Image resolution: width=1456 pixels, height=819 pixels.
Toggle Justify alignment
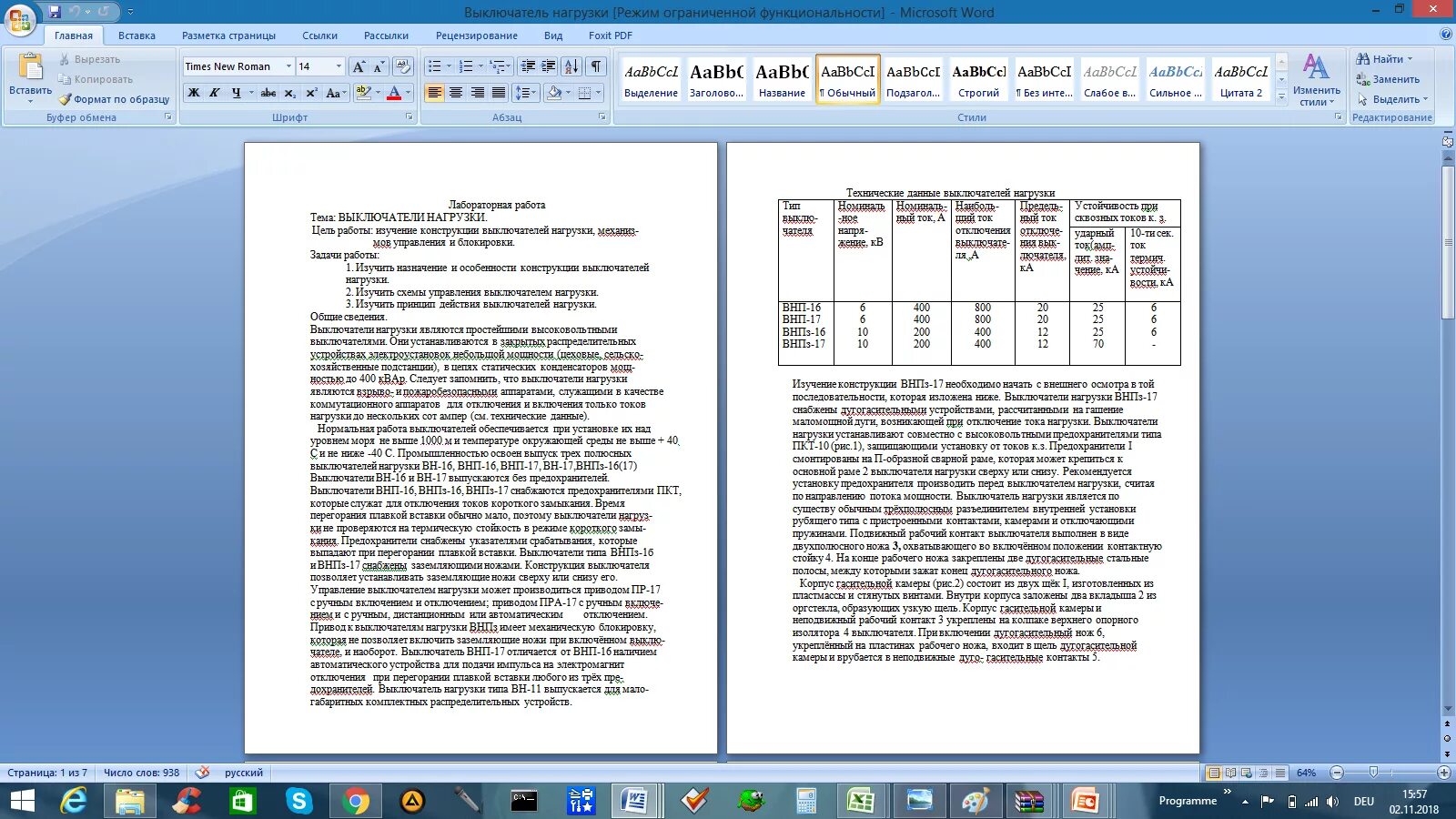click(499, 93)
